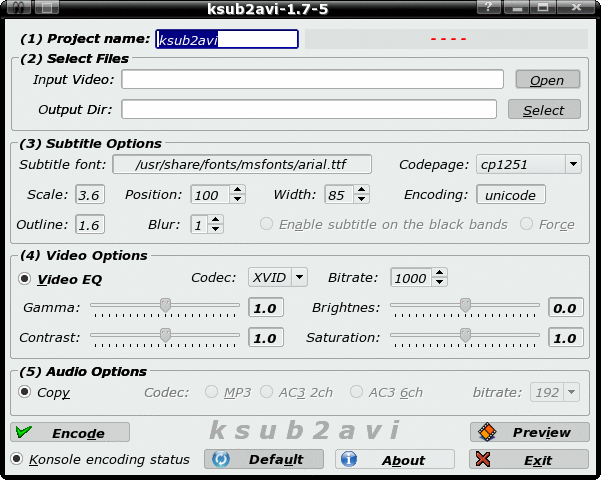Click the Position 100 value field
601x480 pixels.
(x=210, y=194)
